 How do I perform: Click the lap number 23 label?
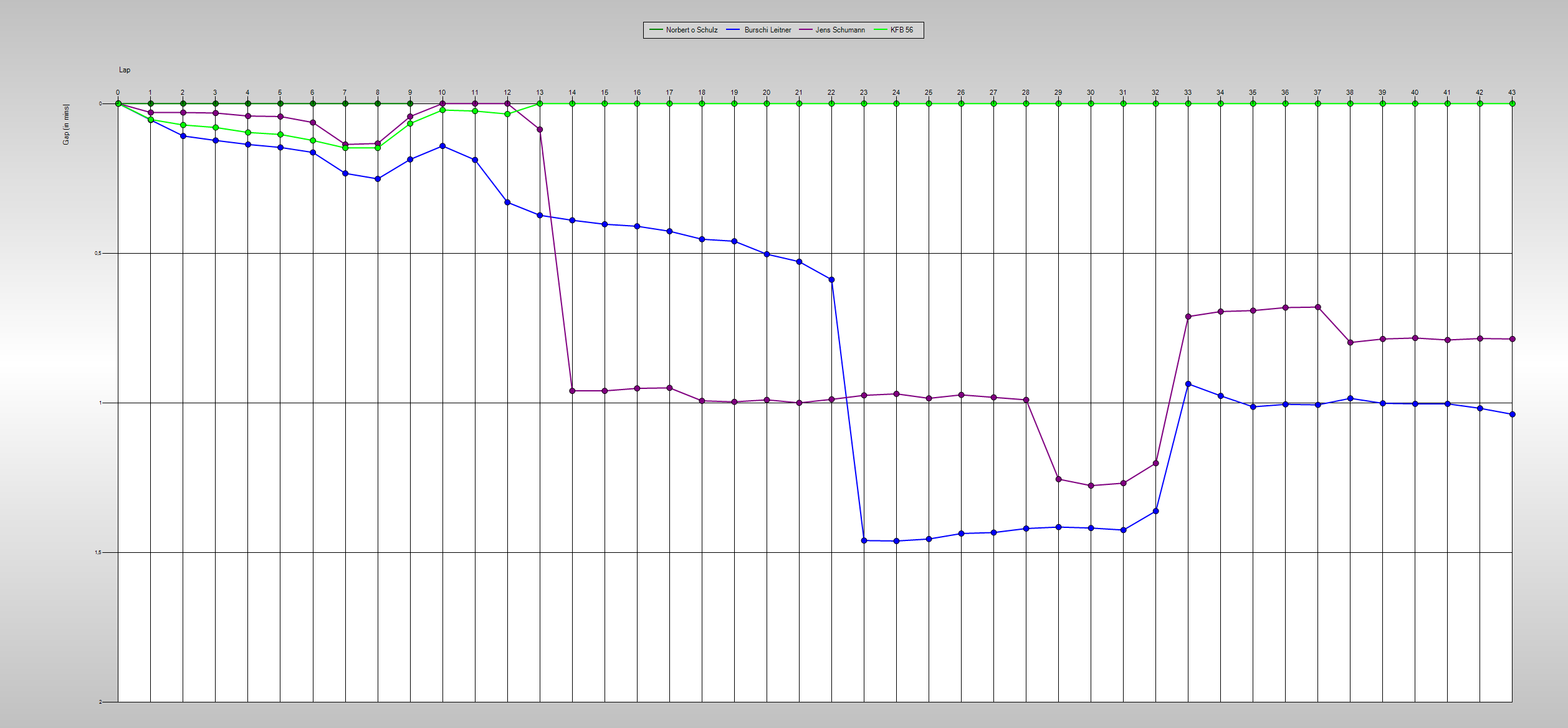coord(864,92)
